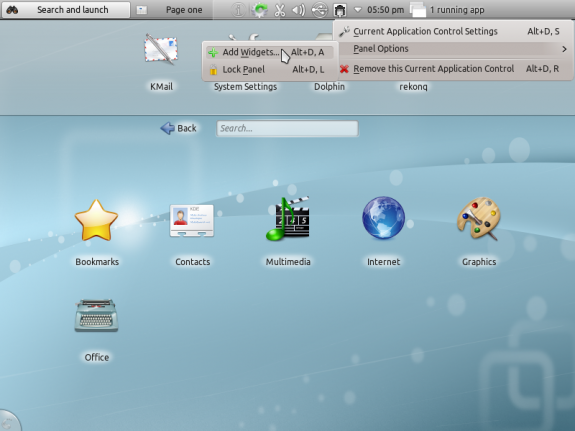Image resolution: width=575 pixels, height=431 pixels.
Task: Click the rekonq label
Action: [413, 87]
